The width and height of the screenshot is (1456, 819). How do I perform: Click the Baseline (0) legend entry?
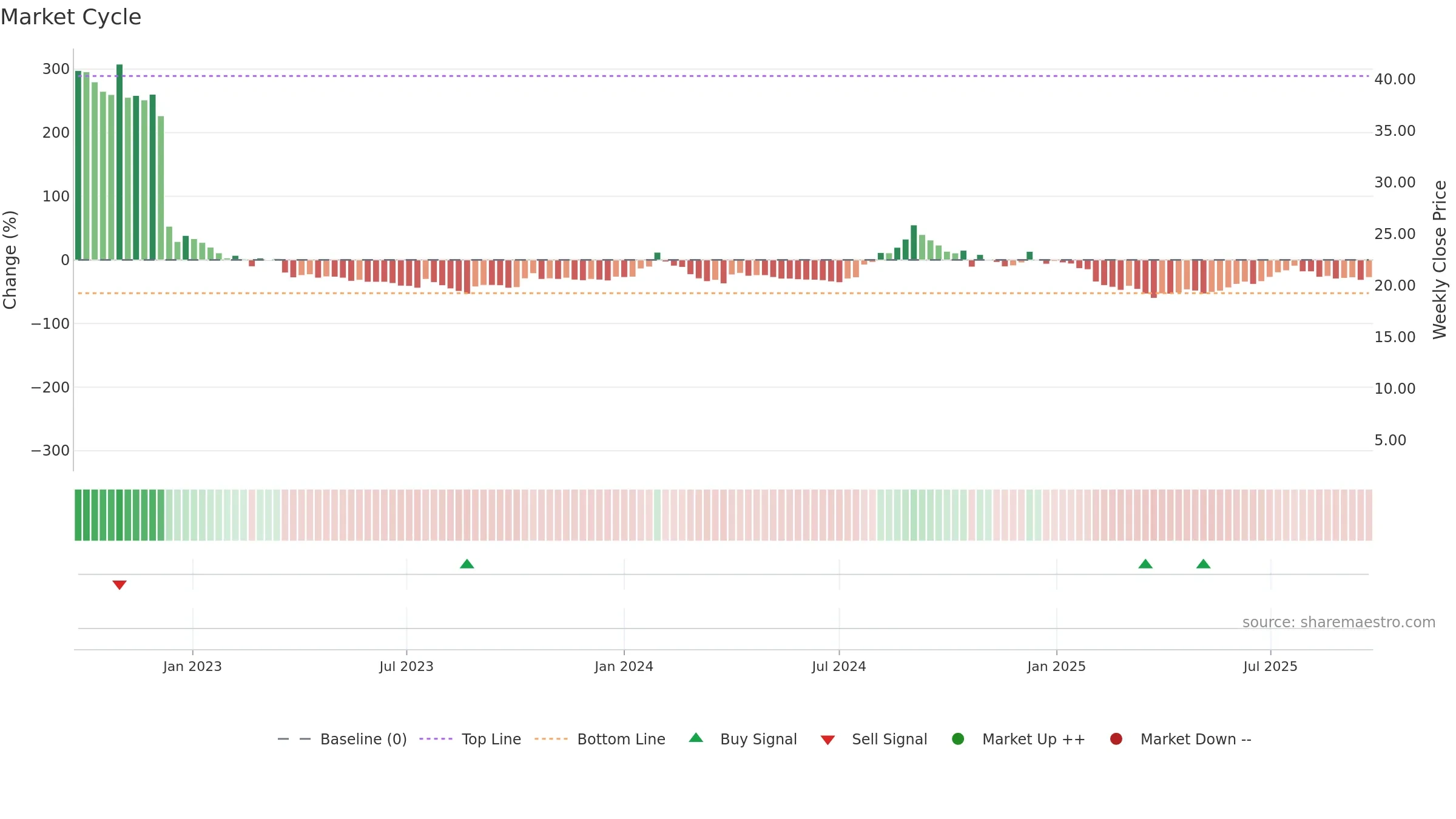[342, 739]
